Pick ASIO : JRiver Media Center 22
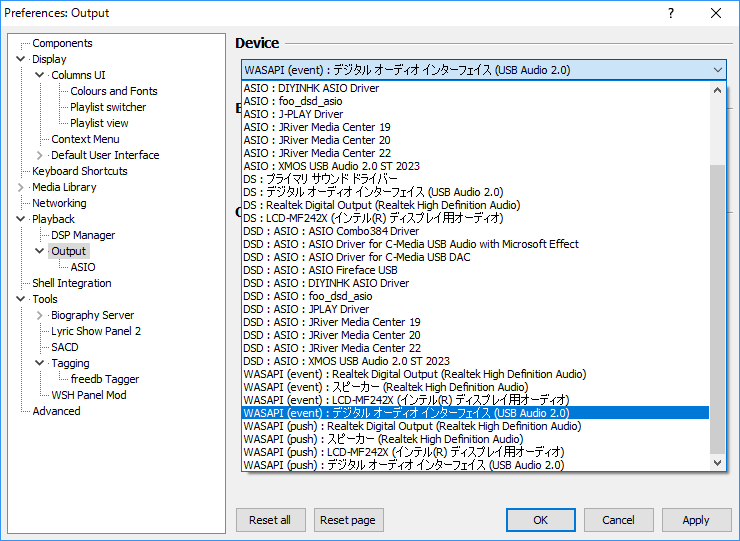Viewport: 740px width, 541px height. [x=475, y=153]
